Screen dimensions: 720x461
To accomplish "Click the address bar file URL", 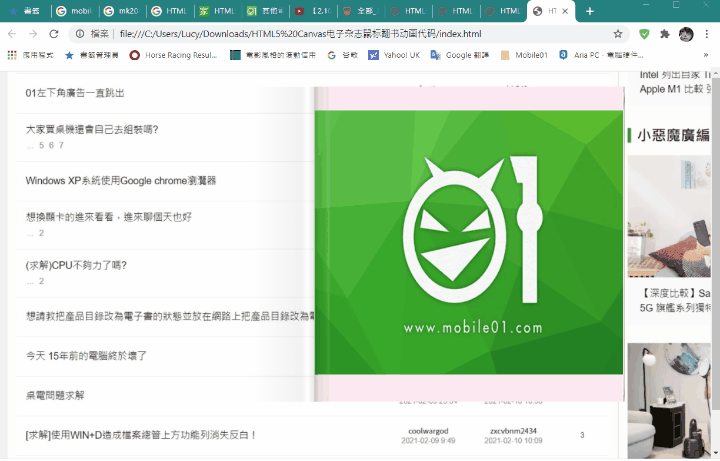I will point(301,34).
